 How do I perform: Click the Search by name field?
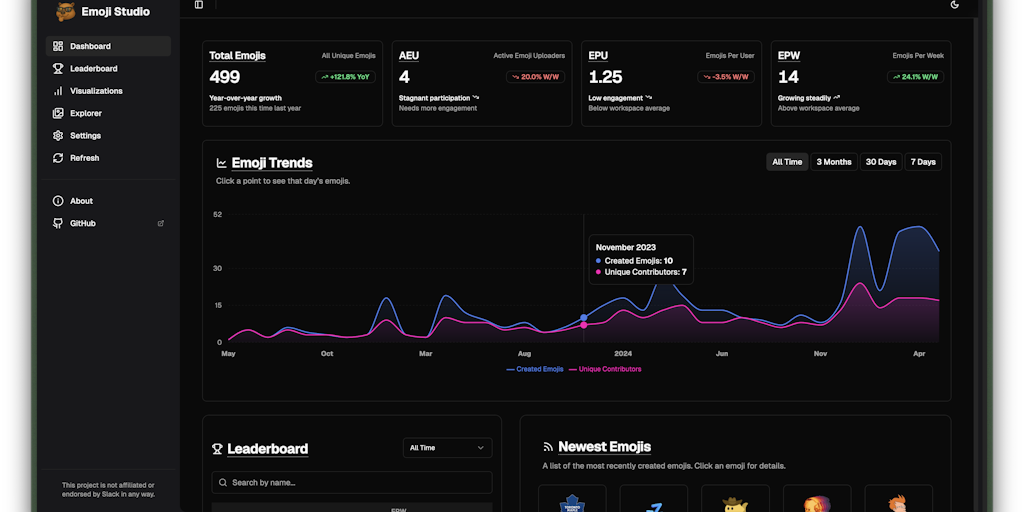click(x=352, y=483)
